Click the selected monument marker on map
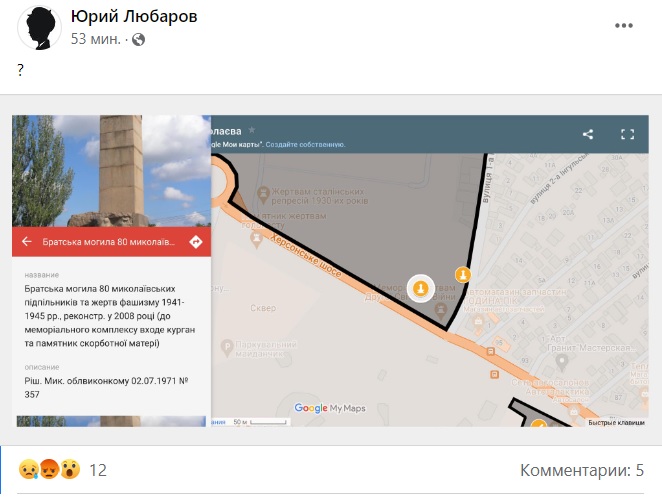Viewport: 662px width, 500px height. click(421, 289)
